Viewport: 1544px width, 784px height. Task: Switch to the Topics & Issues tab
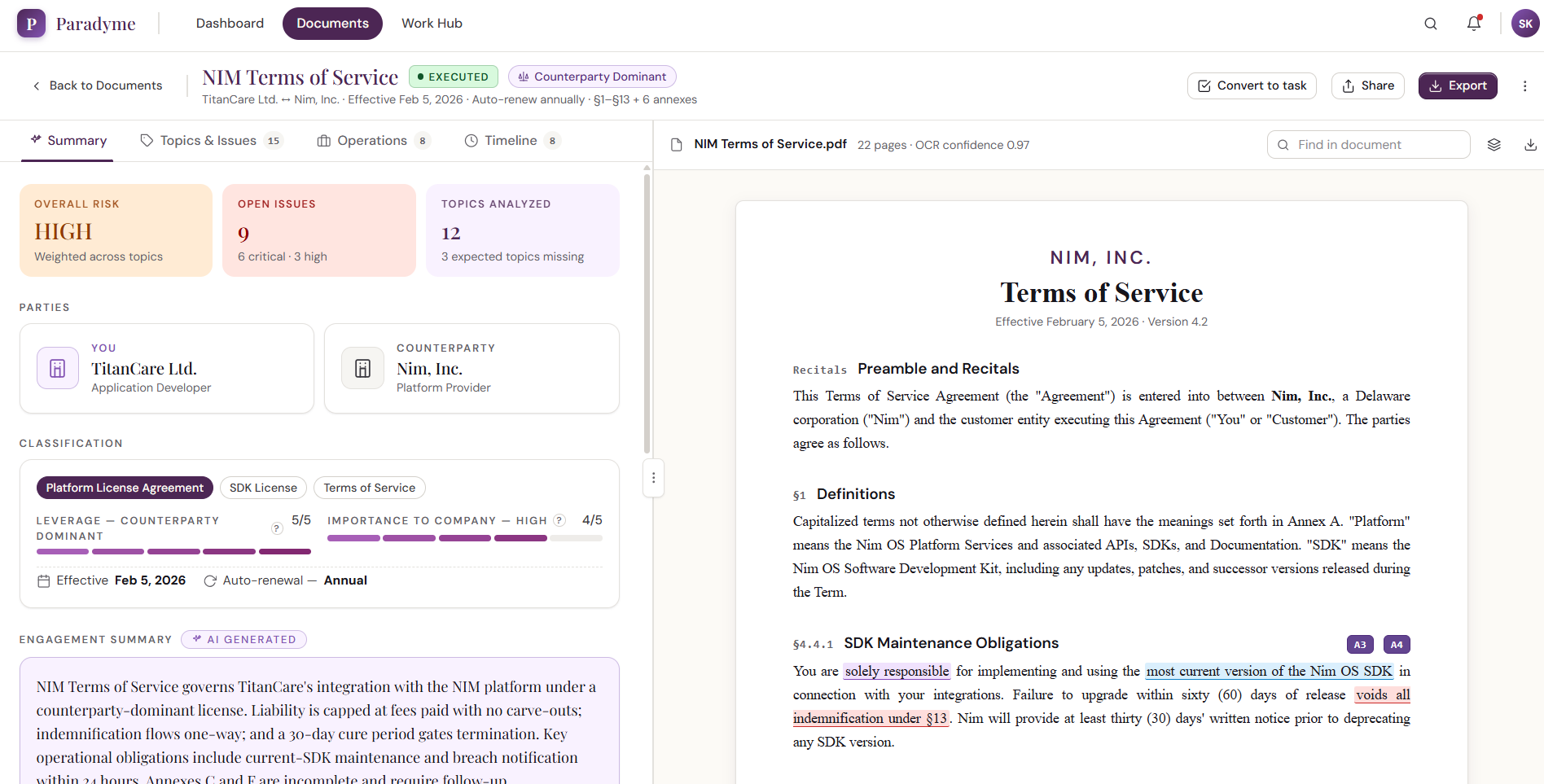211,141
